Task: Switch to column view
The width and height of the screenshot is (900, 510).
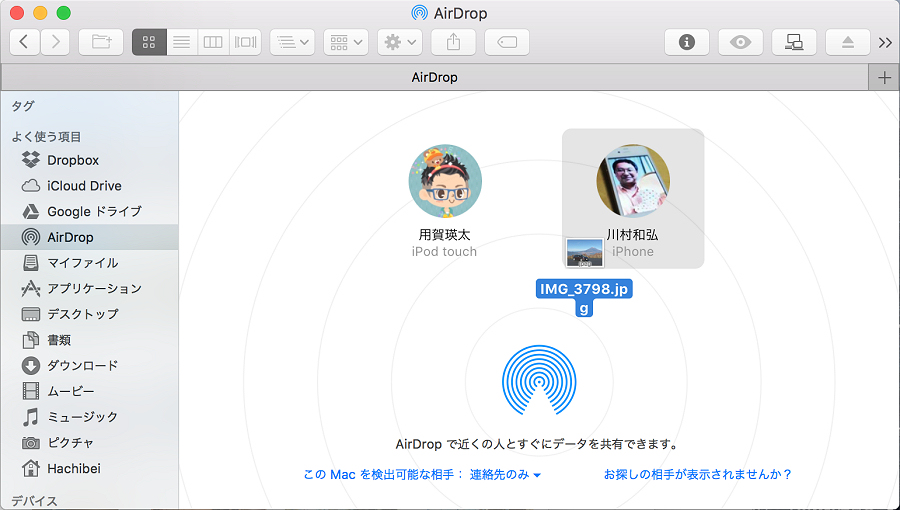Action: pos(213,42)
